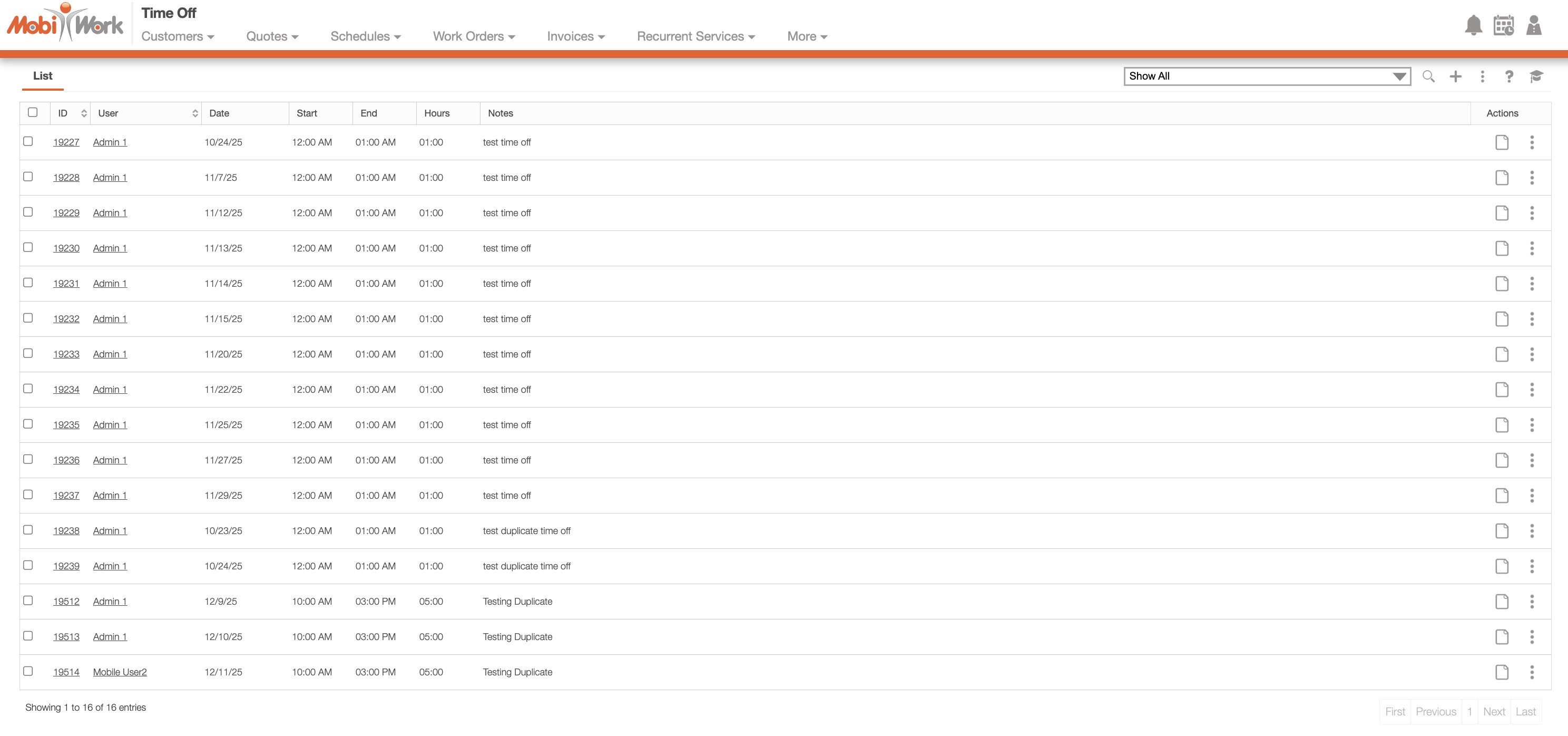Open the help question mark icon

[1509, 76]
